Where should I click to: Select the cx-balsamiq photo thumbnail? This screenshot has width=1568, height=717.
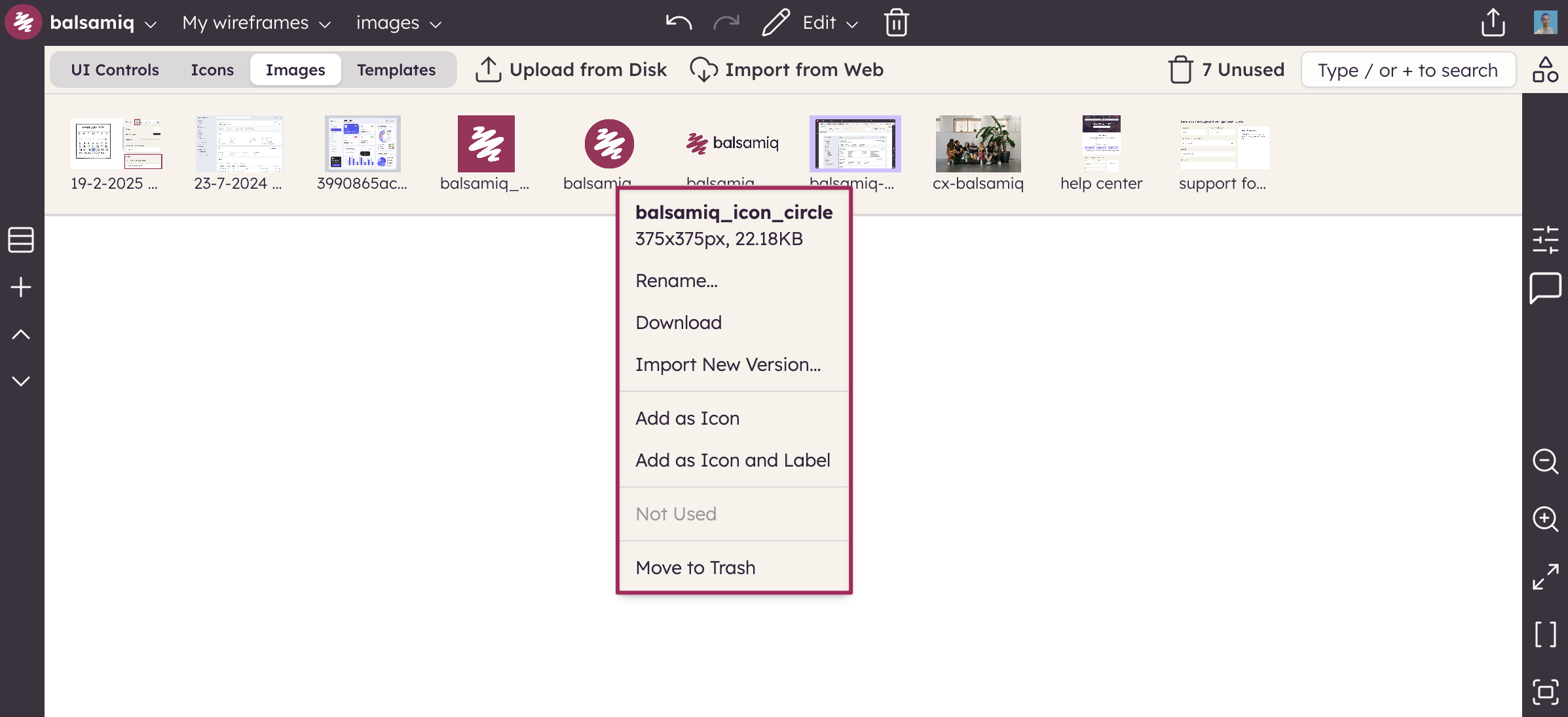coord(979,144)
